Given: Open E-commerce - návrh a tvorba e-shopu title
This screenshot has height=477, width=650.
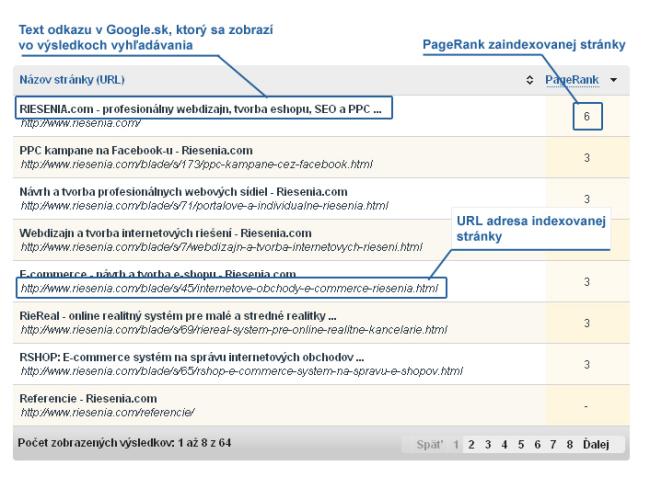Looking at the screenshot, I should [x=158, y=274].
